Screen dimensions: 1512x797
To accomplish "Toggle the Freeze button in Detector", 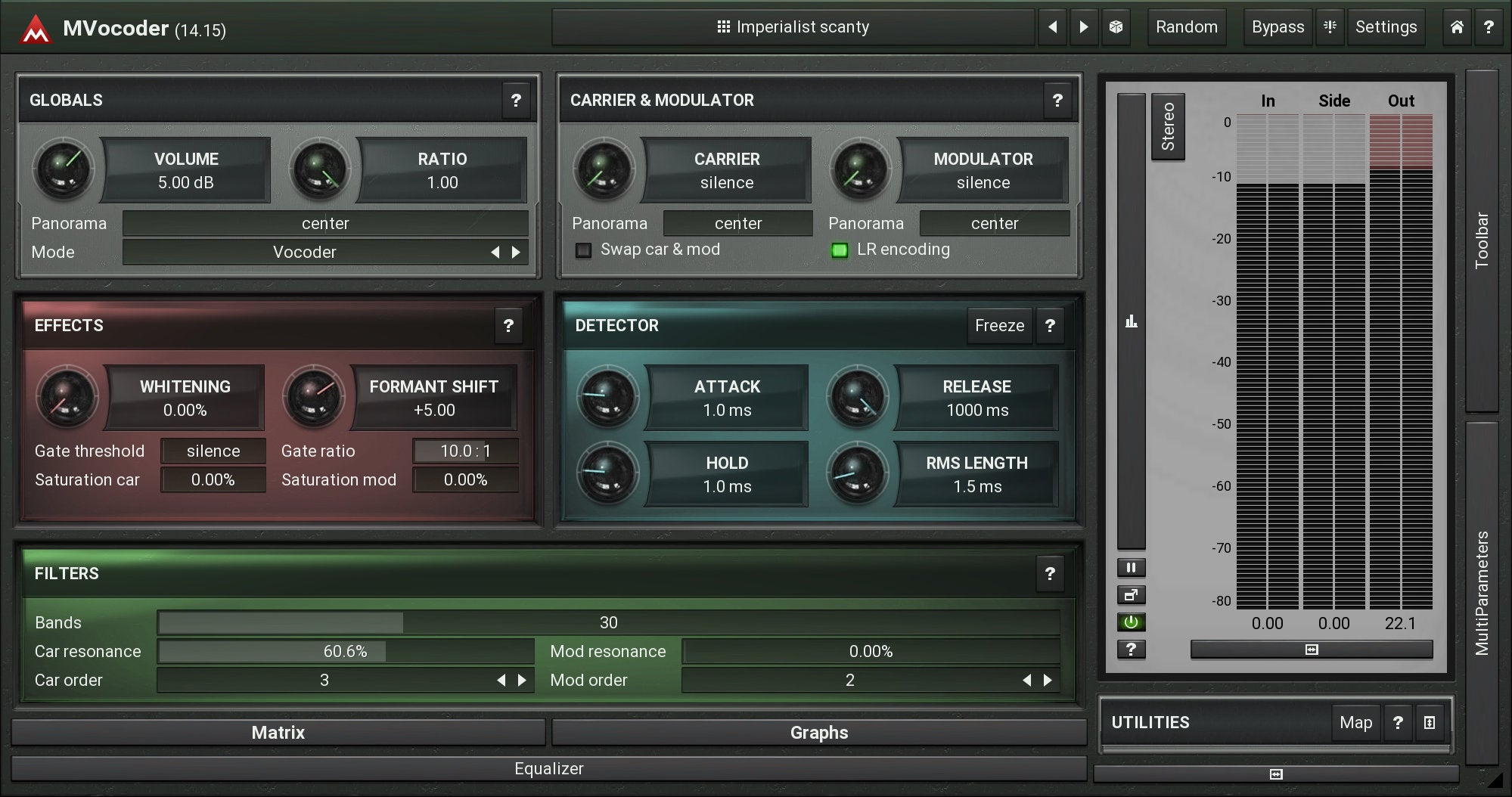I will click(x=998, y=326).
